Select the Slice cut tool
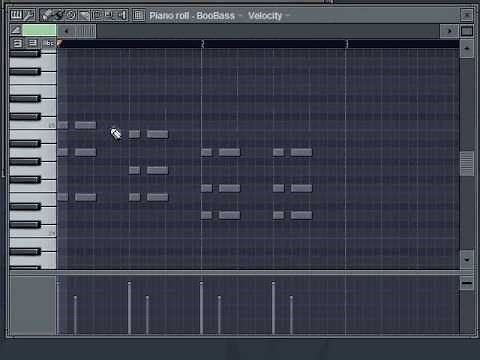Image resolution: width=480 pixels, height=360 pixels. (x=84, y=15)
